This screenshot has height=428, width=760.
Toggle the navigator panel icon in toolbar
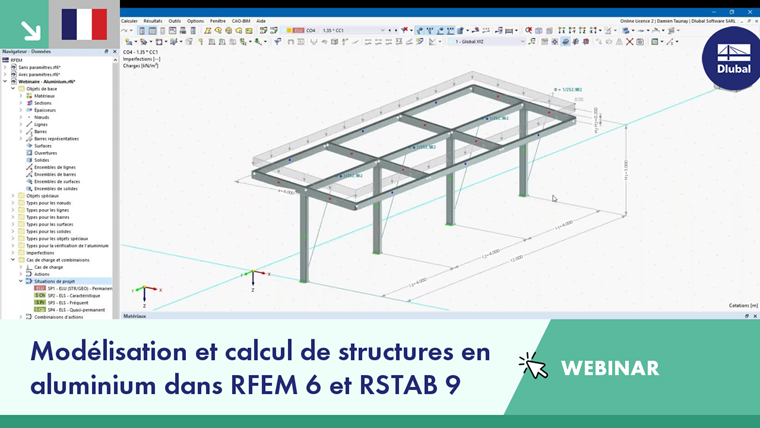pos(142,31)
